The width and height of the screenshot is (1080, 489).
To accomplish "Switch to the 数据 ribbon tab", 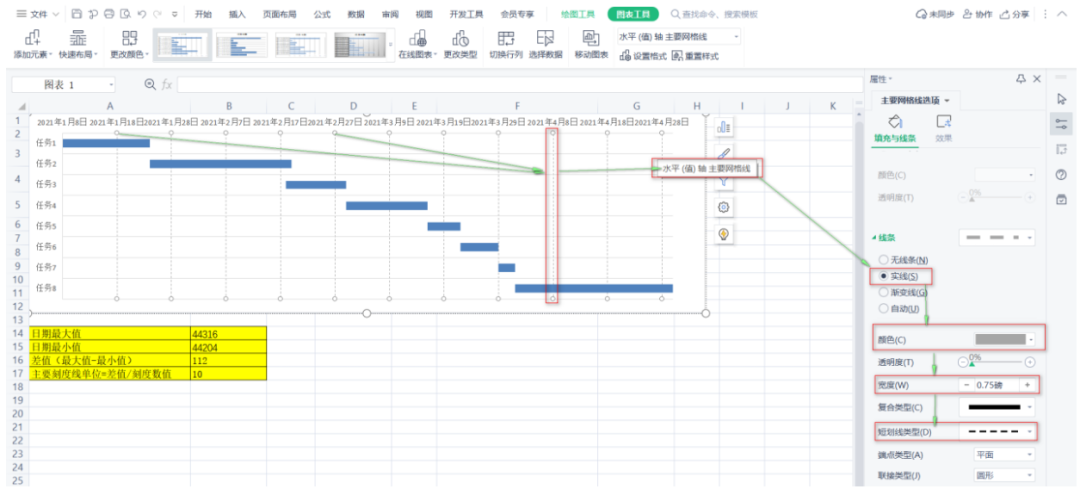I will pos(356,14).
